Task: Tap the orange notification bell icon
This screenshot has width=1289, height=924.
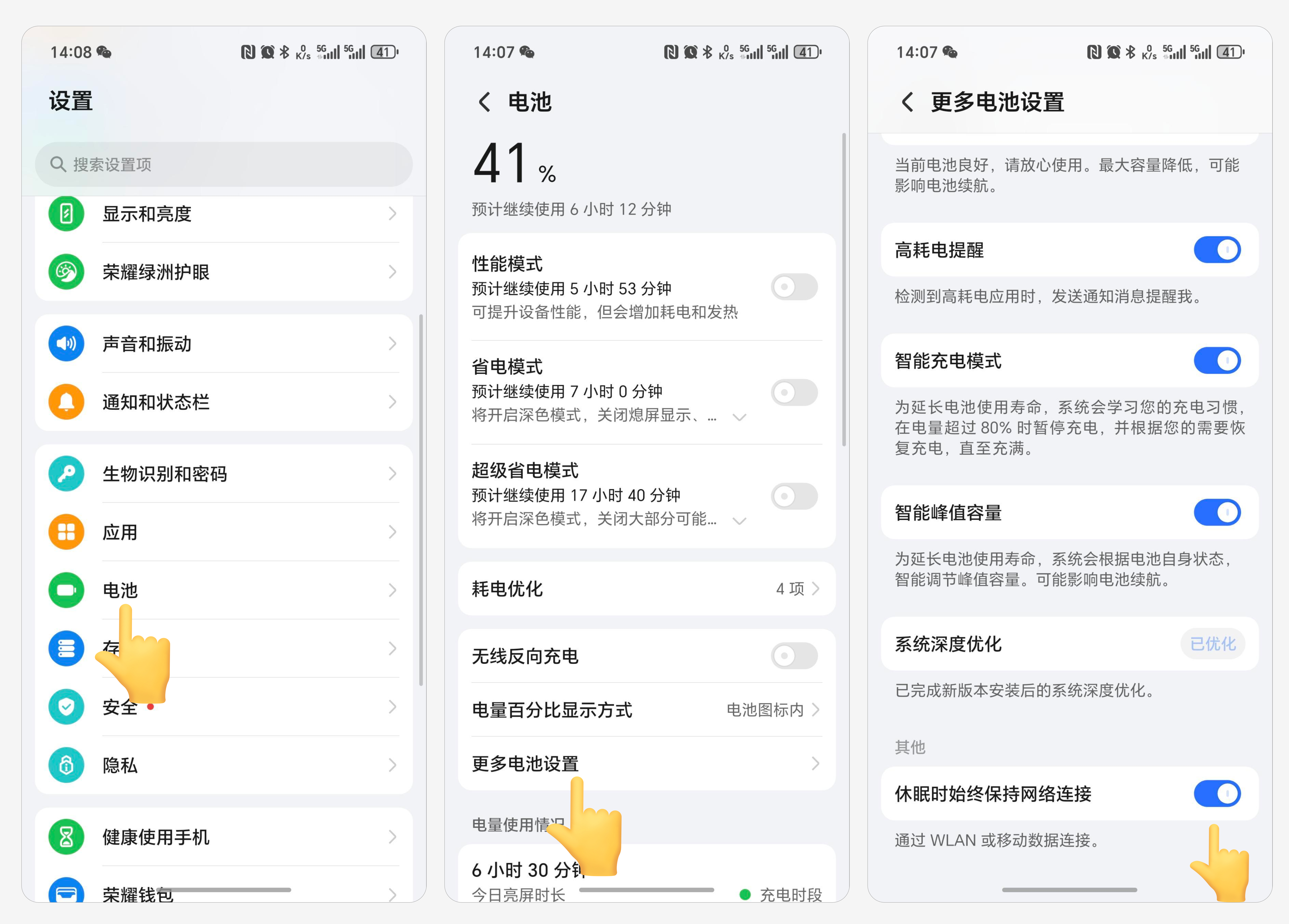Action: [x=67, y=402]
